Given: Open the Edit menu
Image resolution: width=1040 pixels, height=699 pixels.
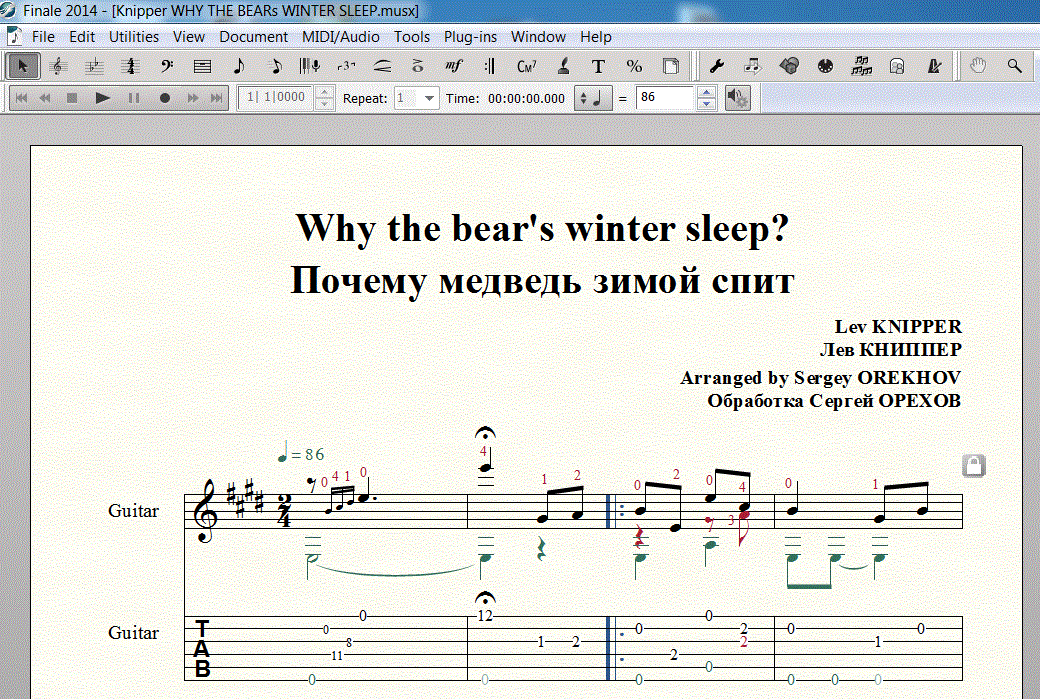Looking at the screenshot, I should [82, 37].
